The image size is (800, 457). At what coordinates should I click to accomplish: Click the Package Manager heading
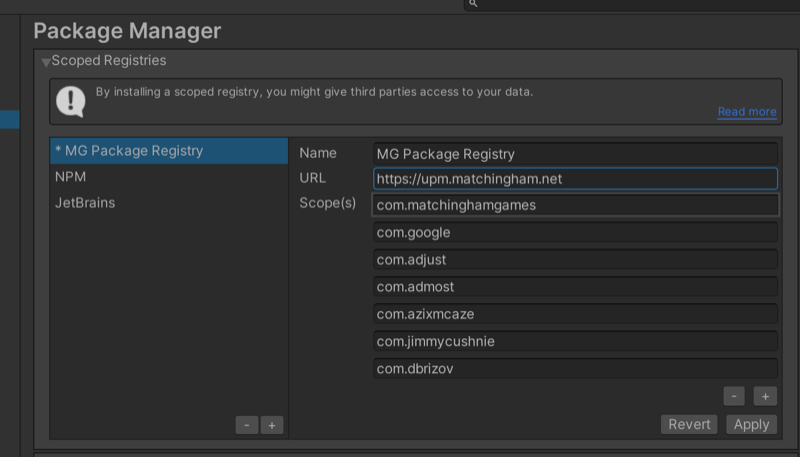(127, 31)
